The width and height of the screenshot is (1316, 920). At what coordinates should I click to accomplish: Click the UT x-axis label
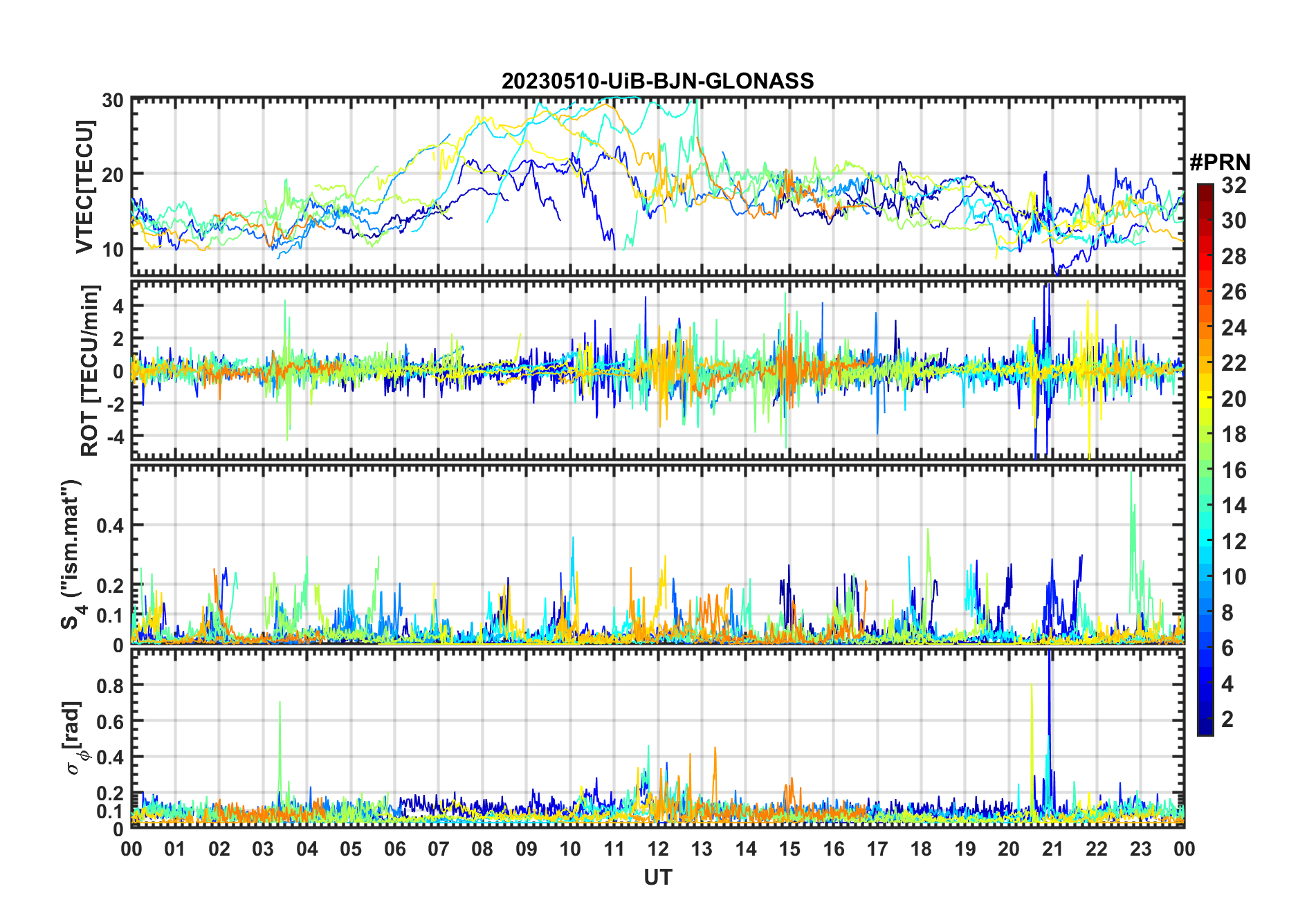tap(658, 878)
